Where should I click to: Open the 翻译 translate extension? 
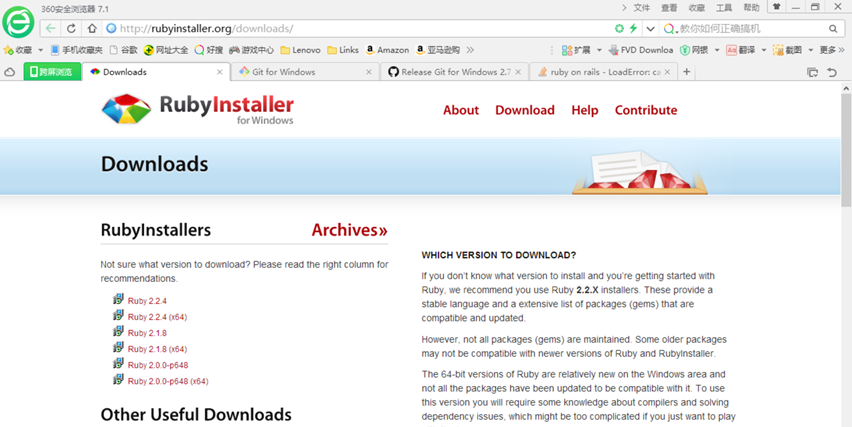[x=741, y=50]
